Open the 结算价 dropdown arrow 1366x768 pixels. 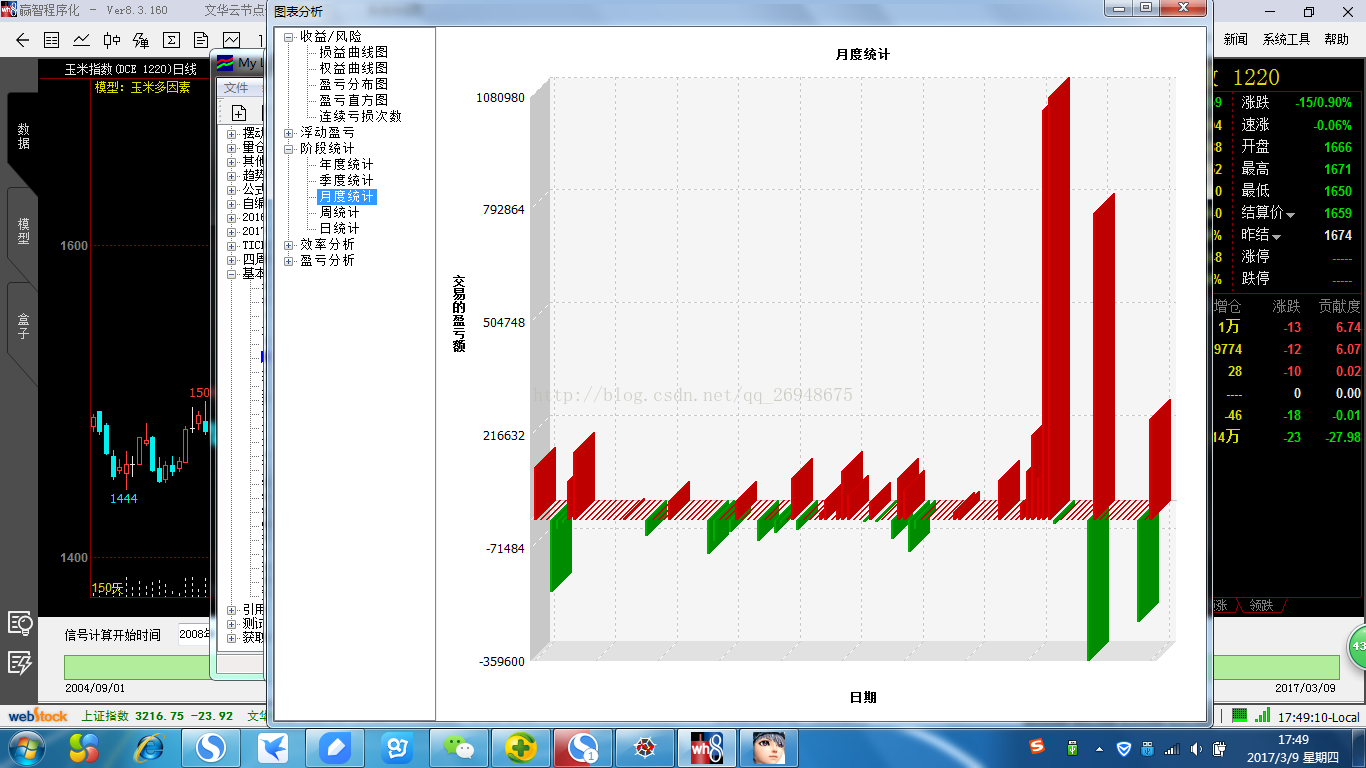coord(1290,214)
